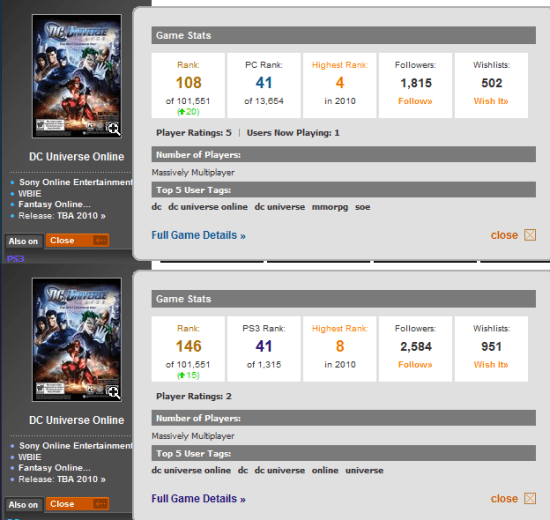Open Full Game Details in top panel
This screenshot has height=520, width=550.
tap(198, 235)
